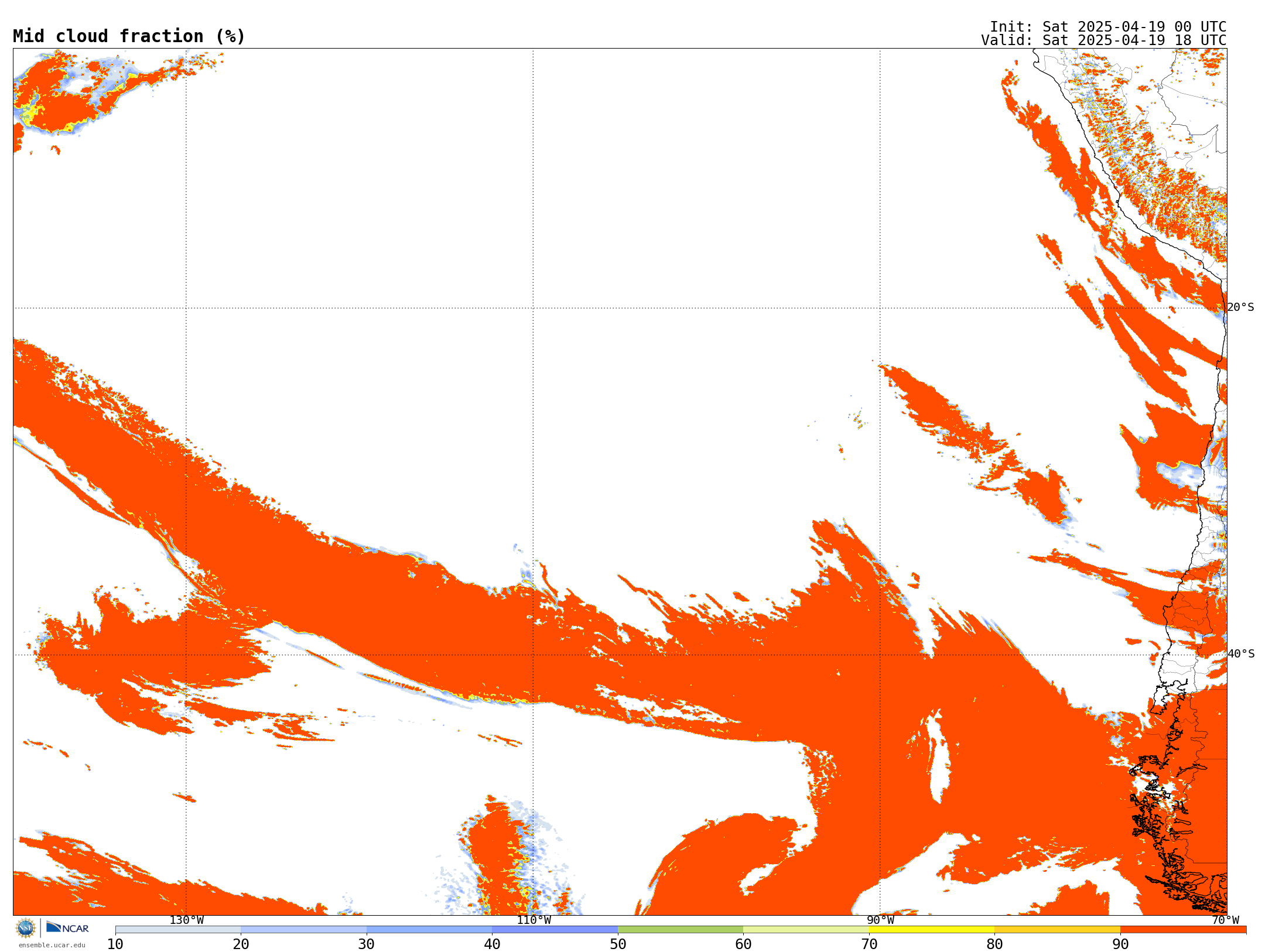The height and width of the screenshot is (952, 1265).
Task: Click the 40-50 periwinkle colorbar segment
Action: (555, 930)
